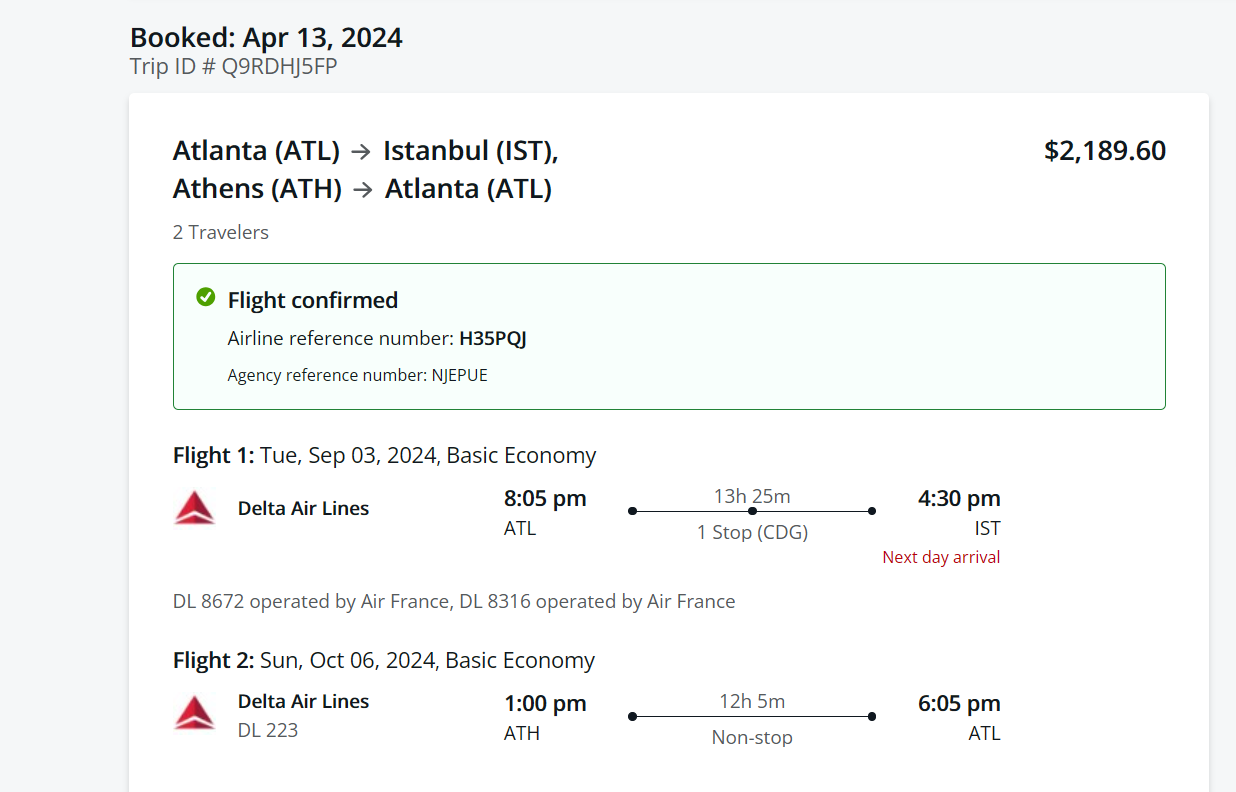Click the ATL arrival dot on Flight 2 timeline

tap(872, 716)
